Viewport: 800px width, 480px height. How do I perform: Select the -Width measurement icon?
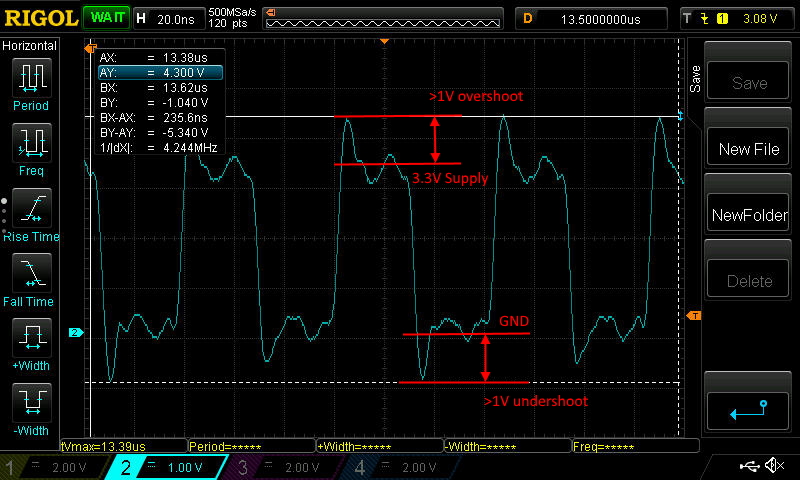[31, 410]
